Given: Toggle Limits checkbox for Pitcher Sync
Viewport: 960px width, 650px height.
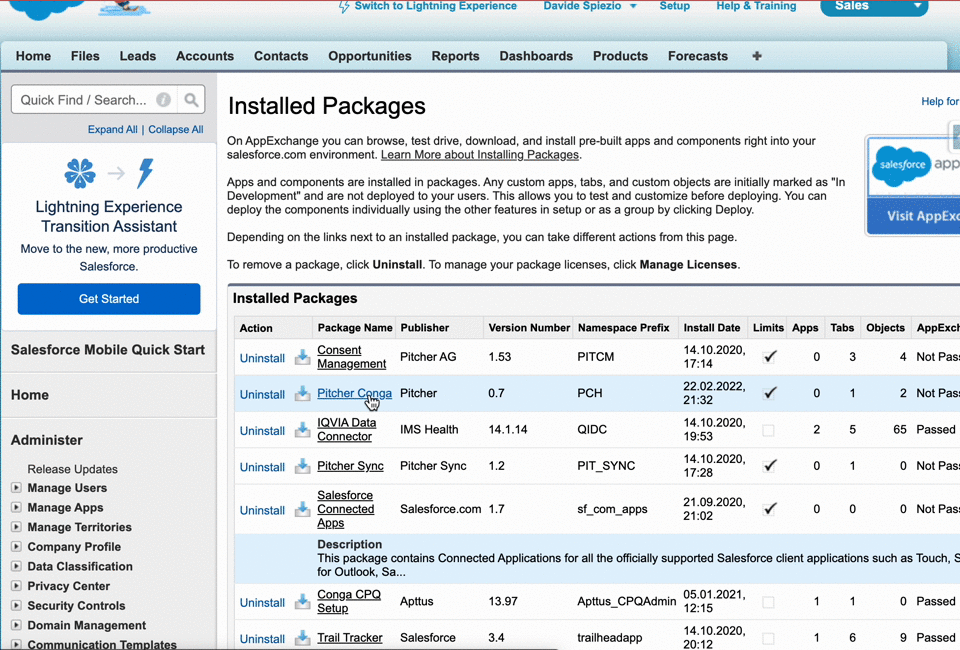Looking at the screenshot, I should [x=768, y=466].
